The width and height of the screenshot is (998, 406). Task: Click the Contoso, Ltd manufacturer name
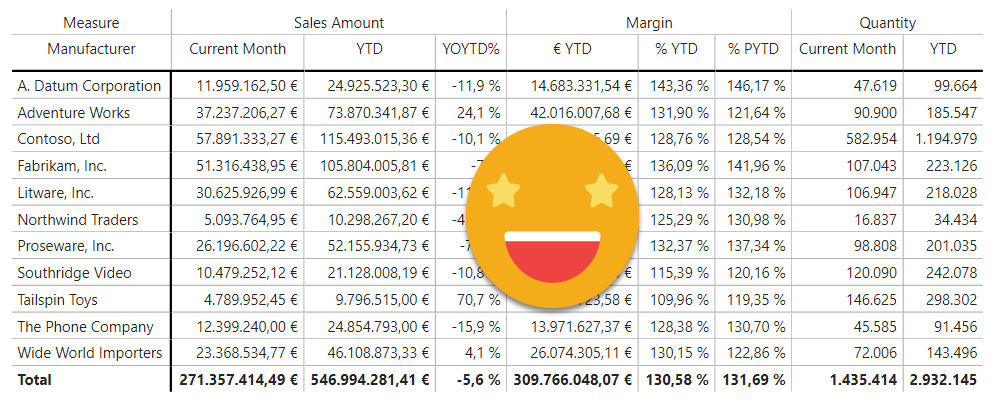tap(59, 139)
